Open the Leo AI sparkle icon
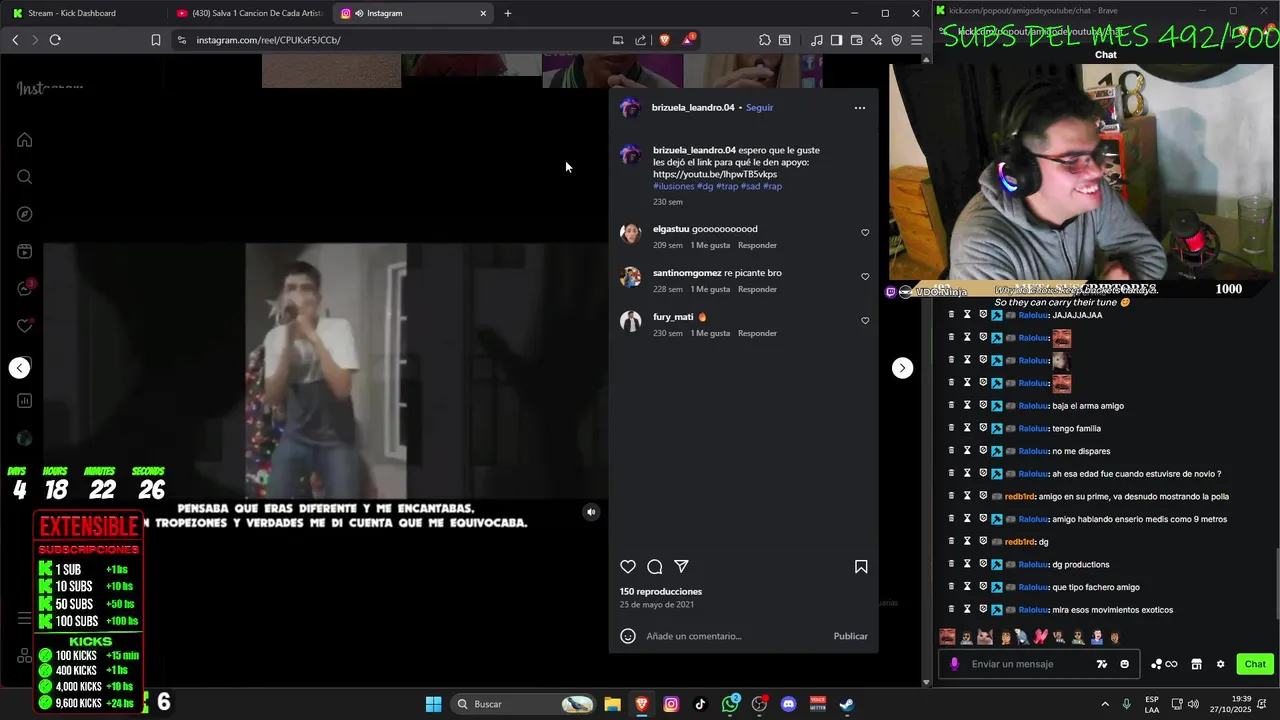 coord(876,40)
